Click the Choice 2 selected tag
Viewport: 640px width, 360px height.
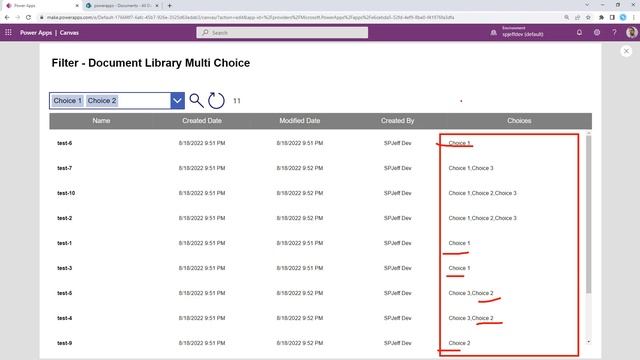[102, 101]
